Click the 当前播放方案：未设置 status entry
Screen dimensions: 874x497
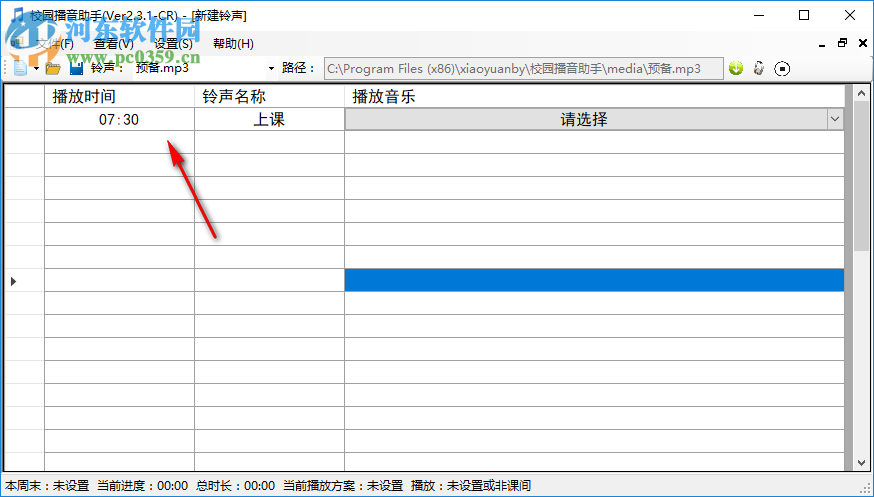click(343, 486)
